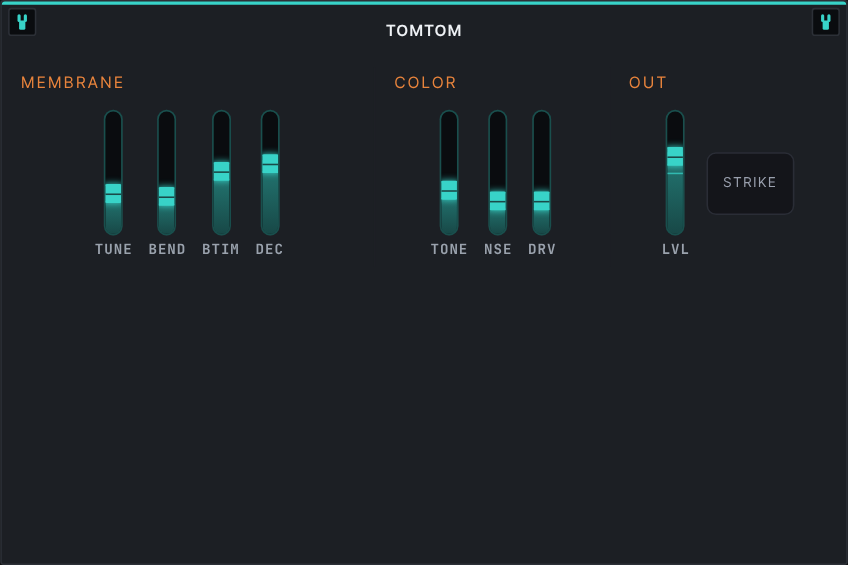The width and height of the screenshot is (848, 565).
Task: Click the DEC slider handle
Action: 270,164
